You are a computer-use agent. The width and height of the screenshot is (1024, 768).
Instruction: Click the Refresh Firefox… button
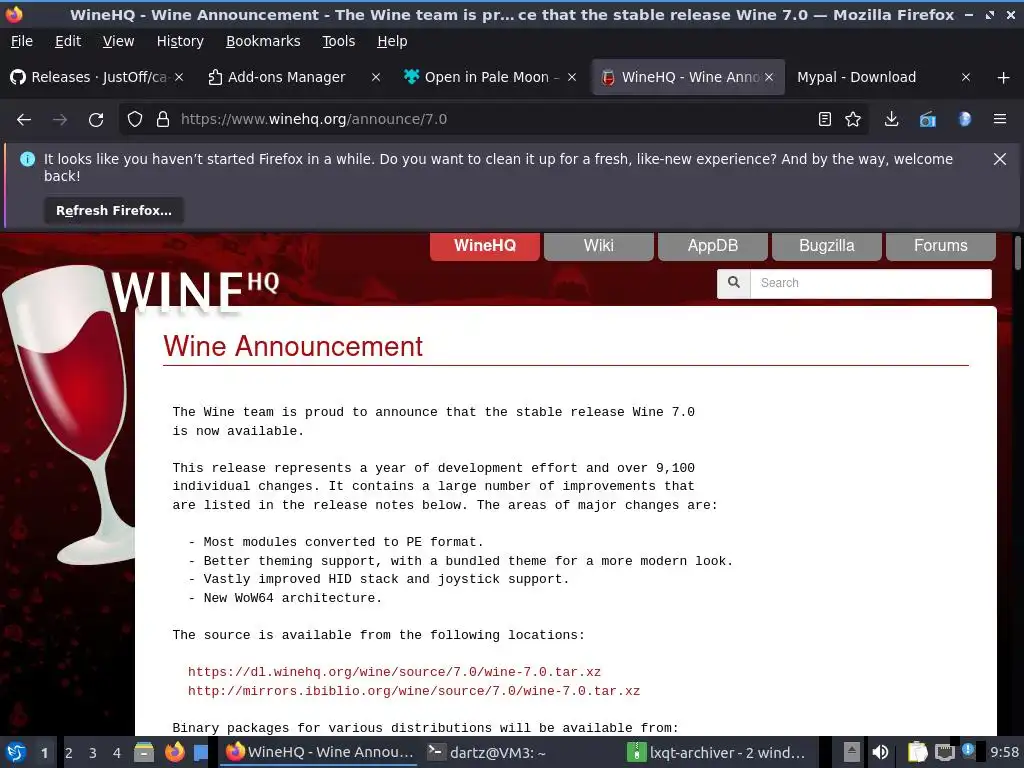[x=114, y=211]
